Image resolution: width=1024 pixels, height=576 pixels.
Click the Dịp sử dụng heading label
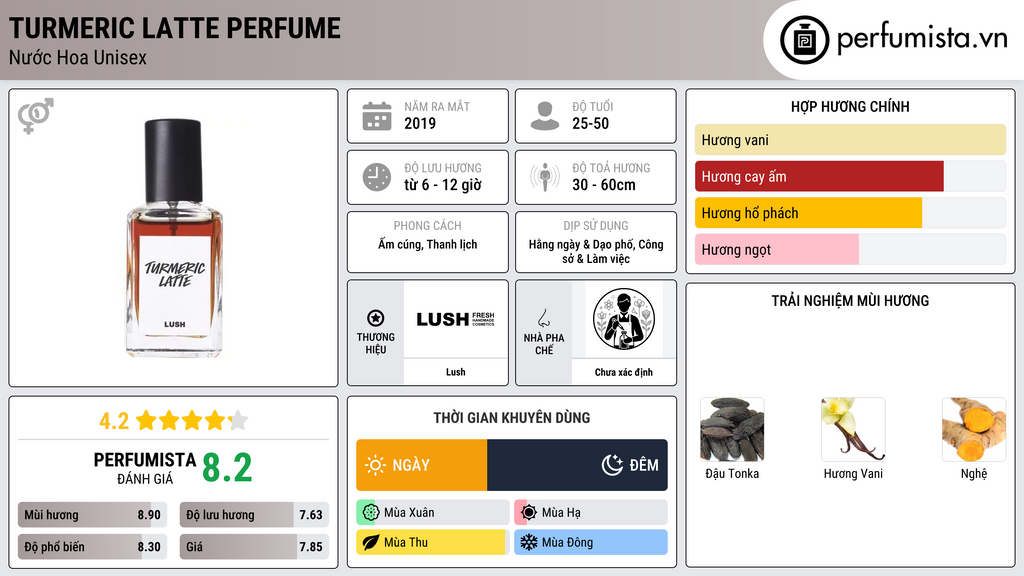596,225
